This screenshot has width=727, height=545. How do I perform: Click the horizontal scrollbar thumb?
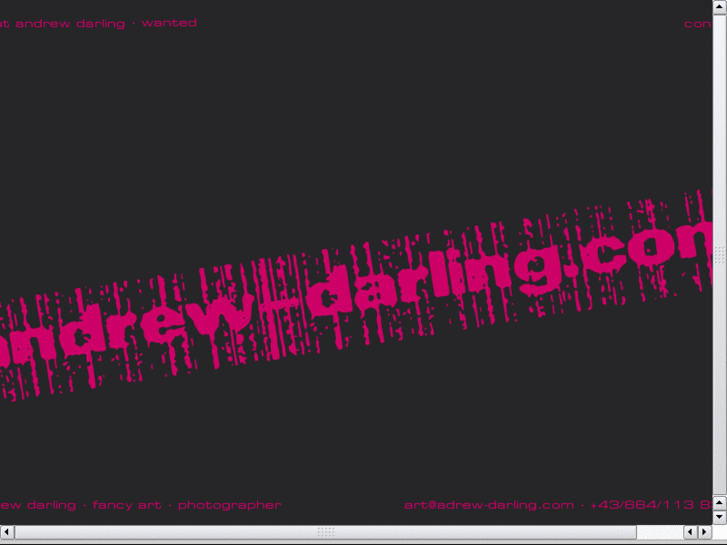click(x=326, y=532)
